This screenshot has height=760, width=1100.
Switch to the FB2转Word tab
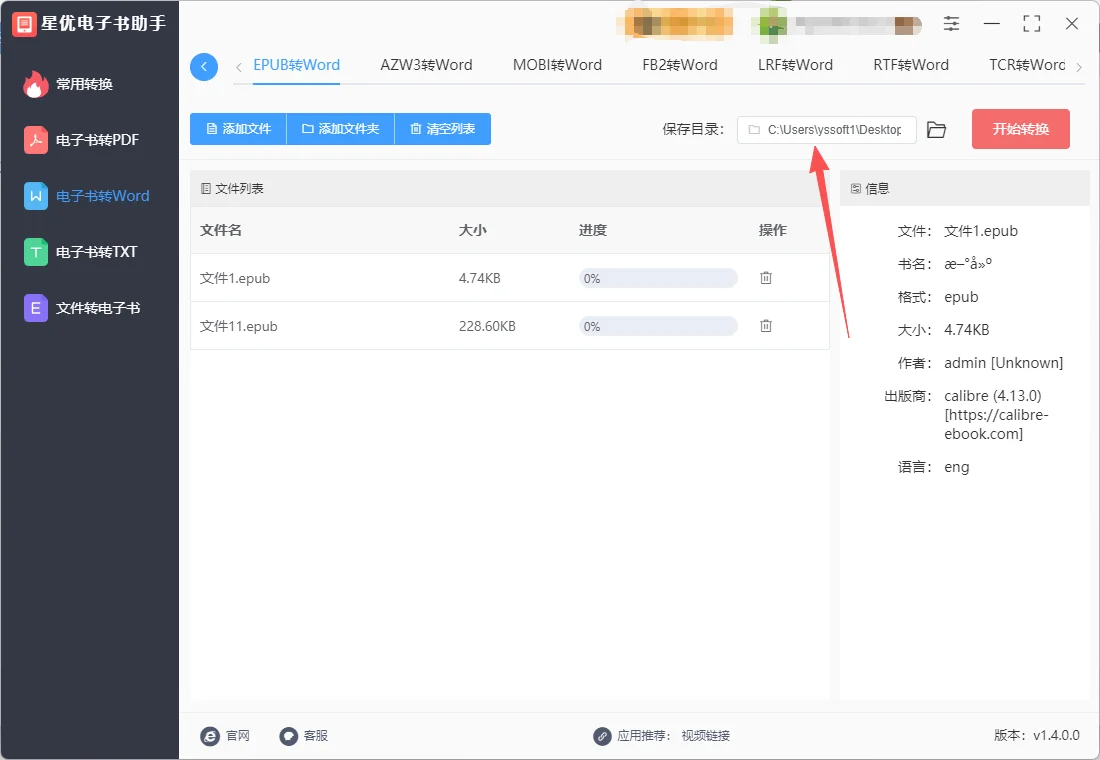(x=680, y=65)
